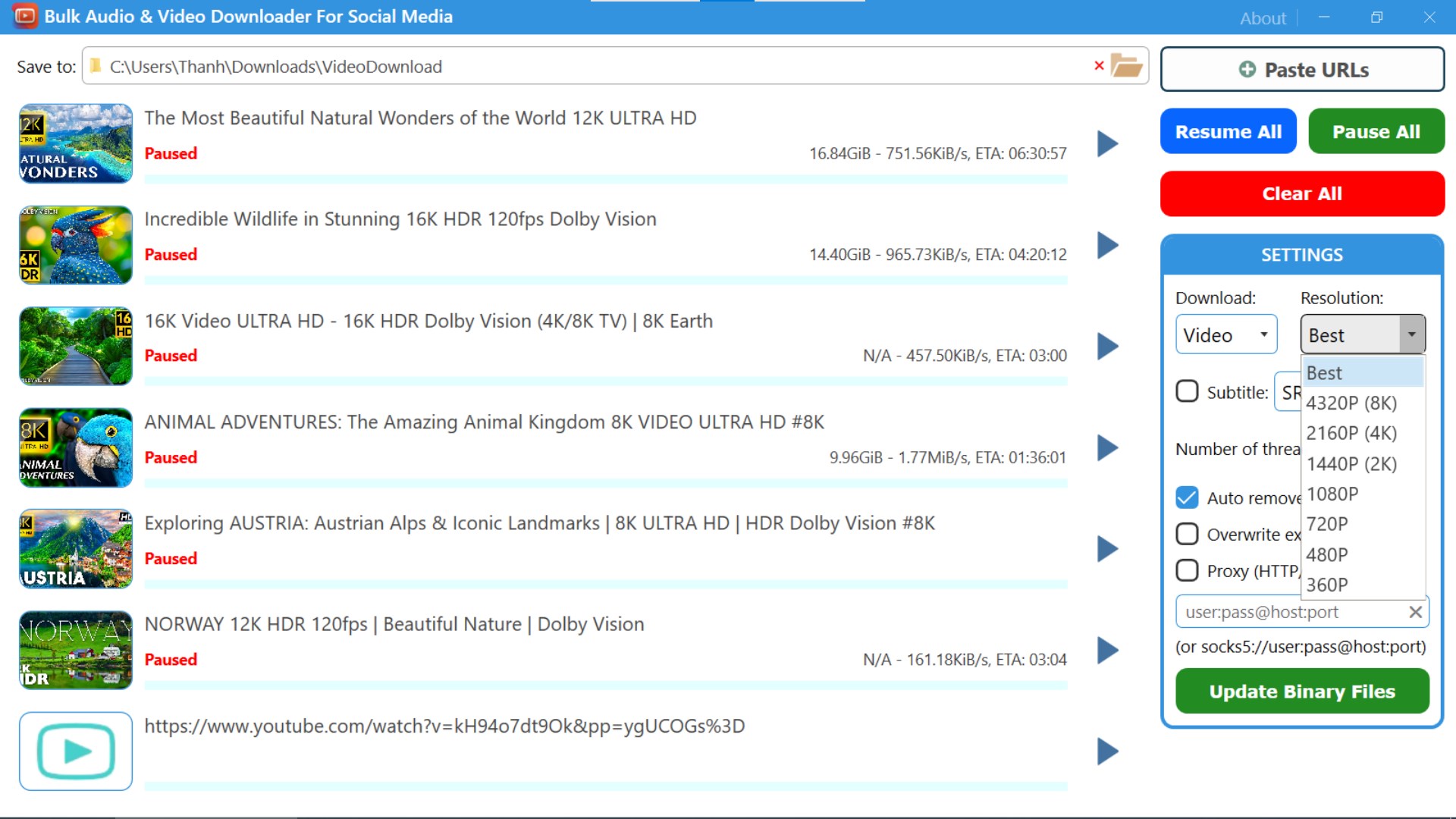This screenshot has width=1456, height=819.
Task: Enable the Subtitle checkbox
Action: point(1187,391)
